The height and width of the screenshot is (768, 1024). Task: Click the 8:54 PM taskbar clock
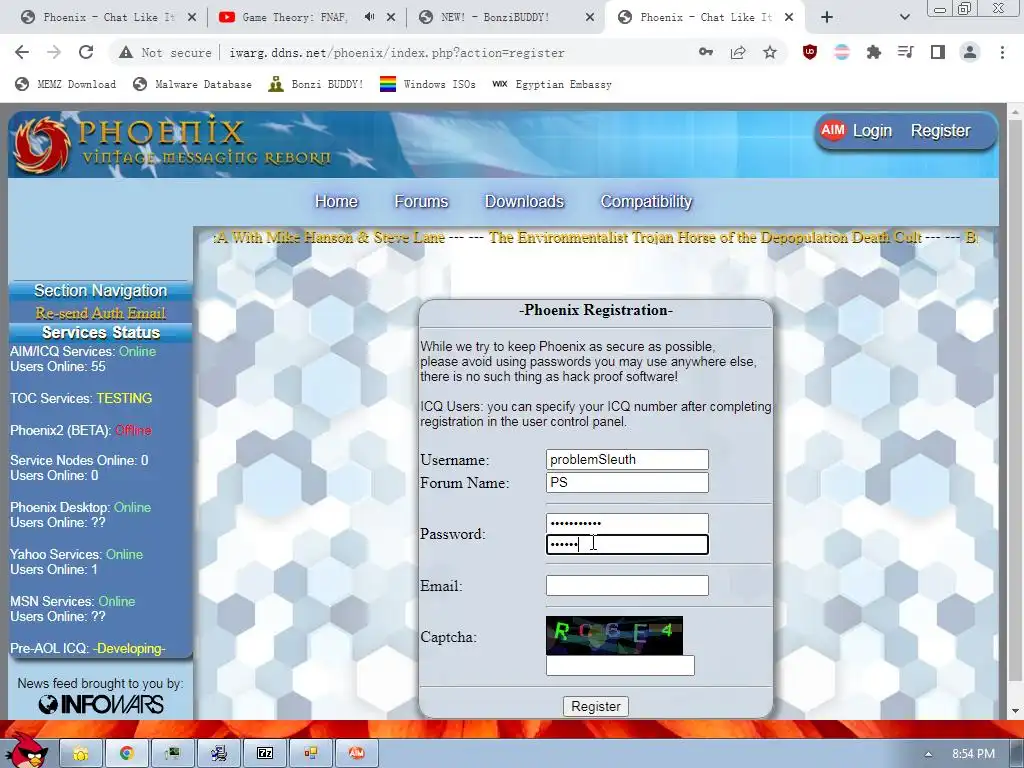[973, 754]
